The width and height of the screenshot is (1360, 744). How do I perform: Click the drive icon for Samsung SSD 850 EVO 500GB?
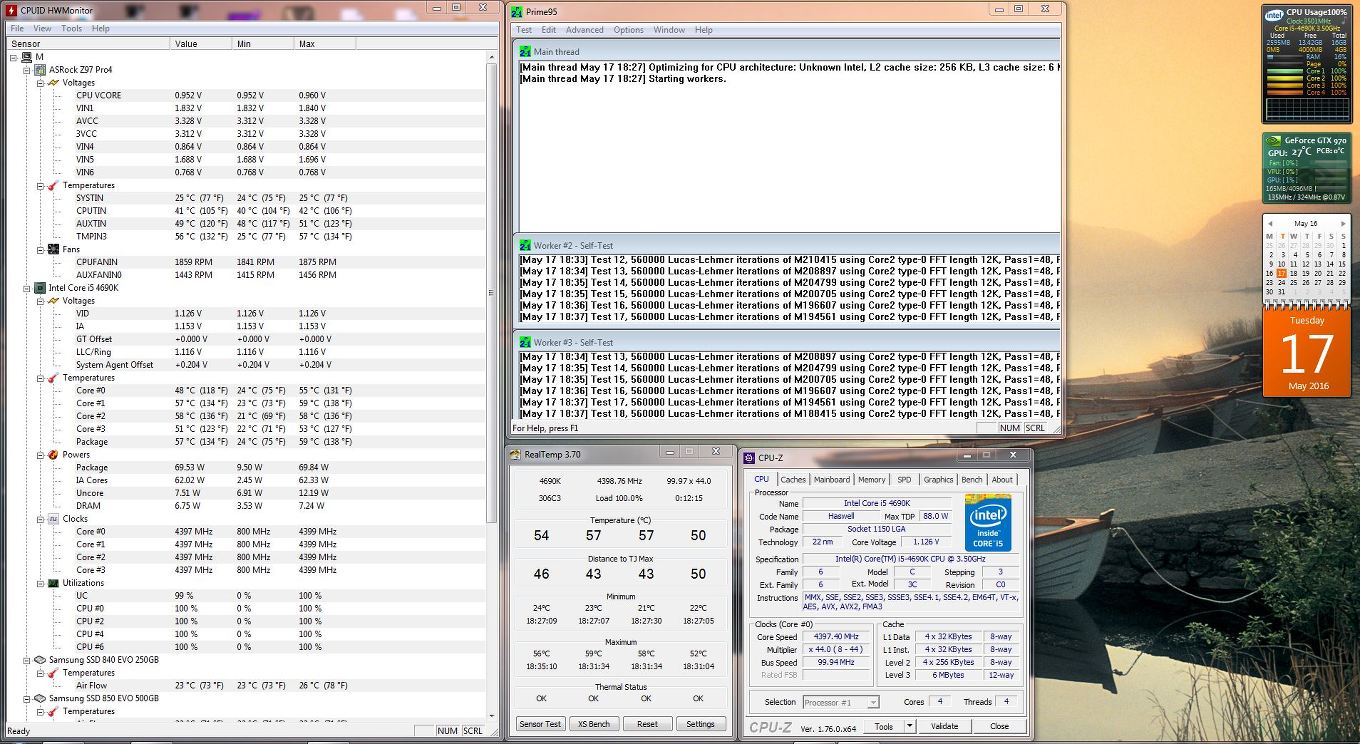pyautogui.click(x=40, y=699)
